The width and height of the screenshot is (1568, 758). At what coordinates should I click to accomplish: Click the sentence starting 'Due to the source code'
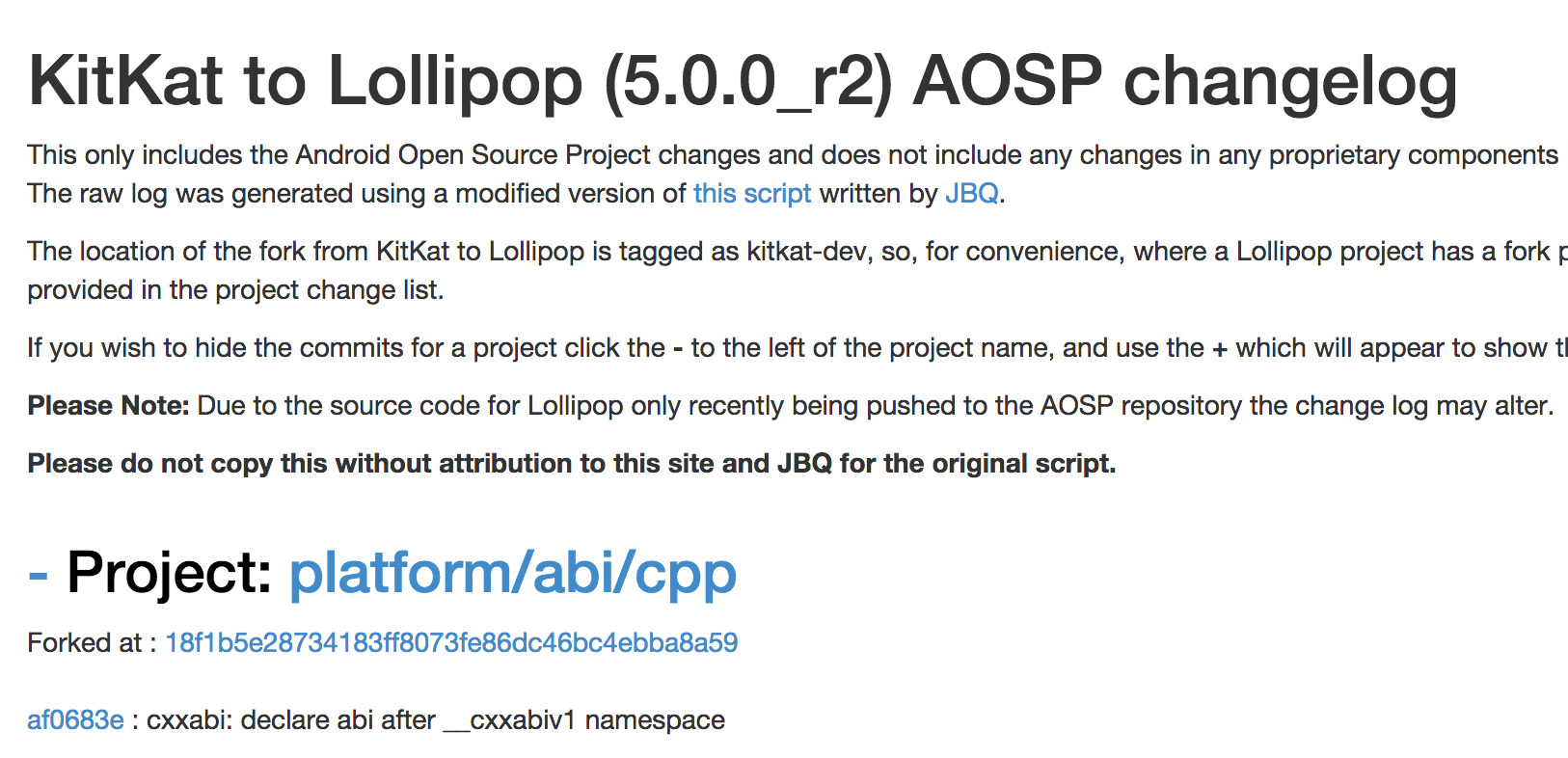click(875, 406)
